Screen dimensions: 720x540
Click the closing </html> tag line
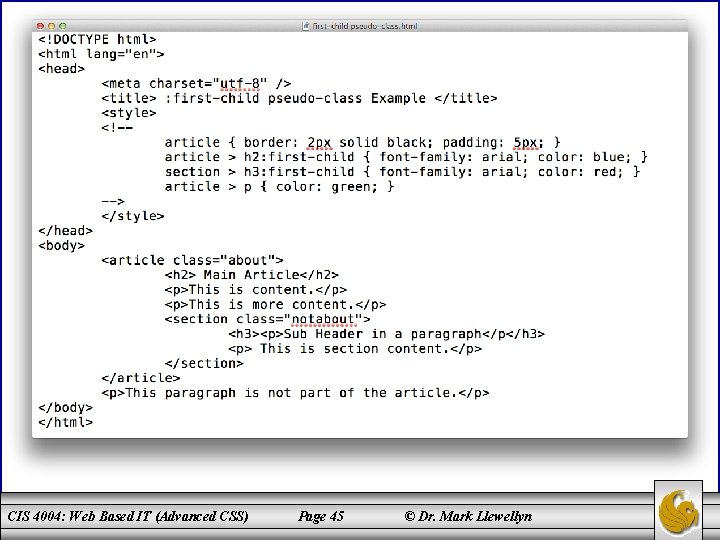66,422
